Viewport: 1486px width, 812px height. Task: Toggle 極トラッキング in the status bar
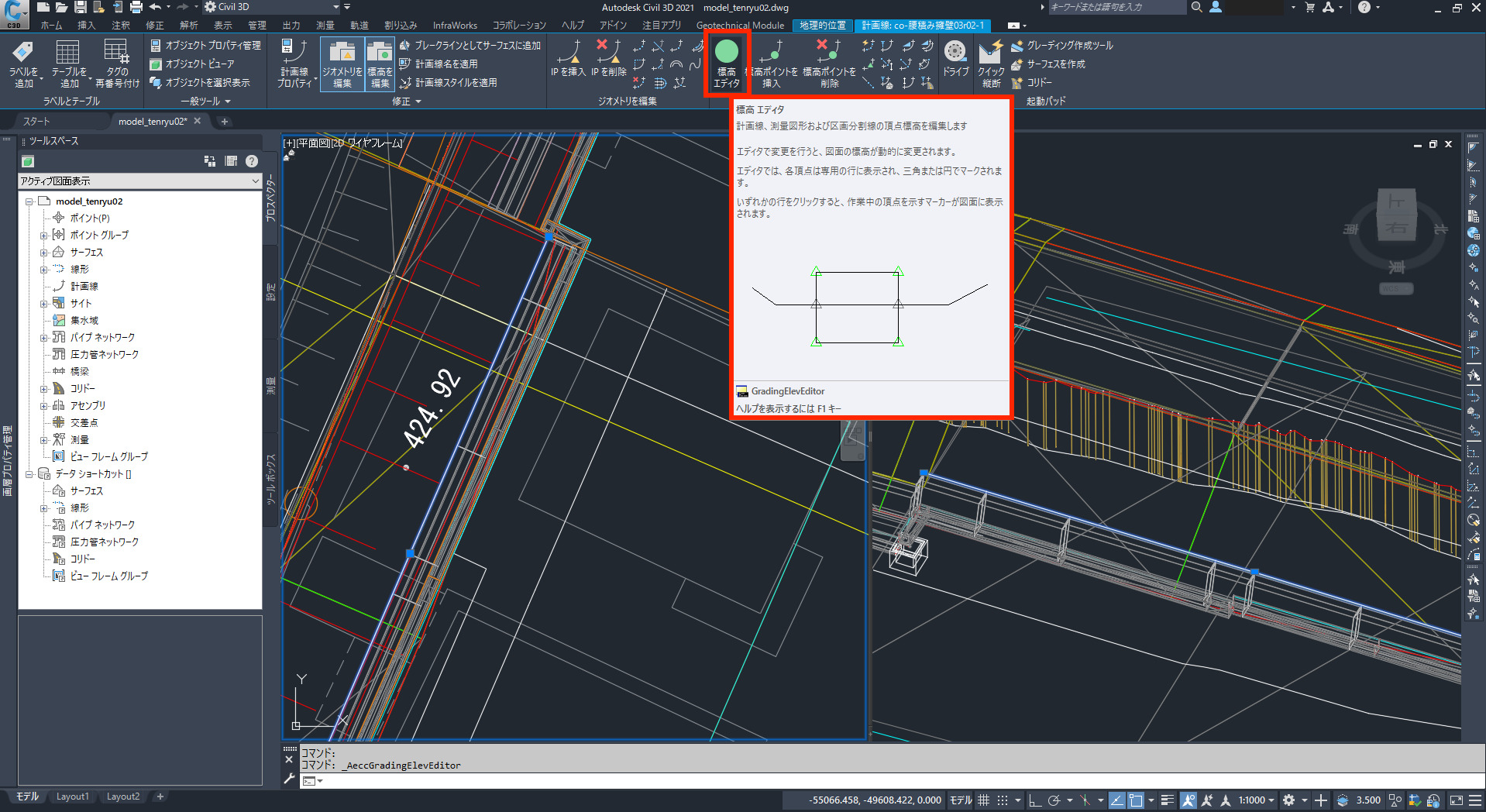coord(1053,800)
